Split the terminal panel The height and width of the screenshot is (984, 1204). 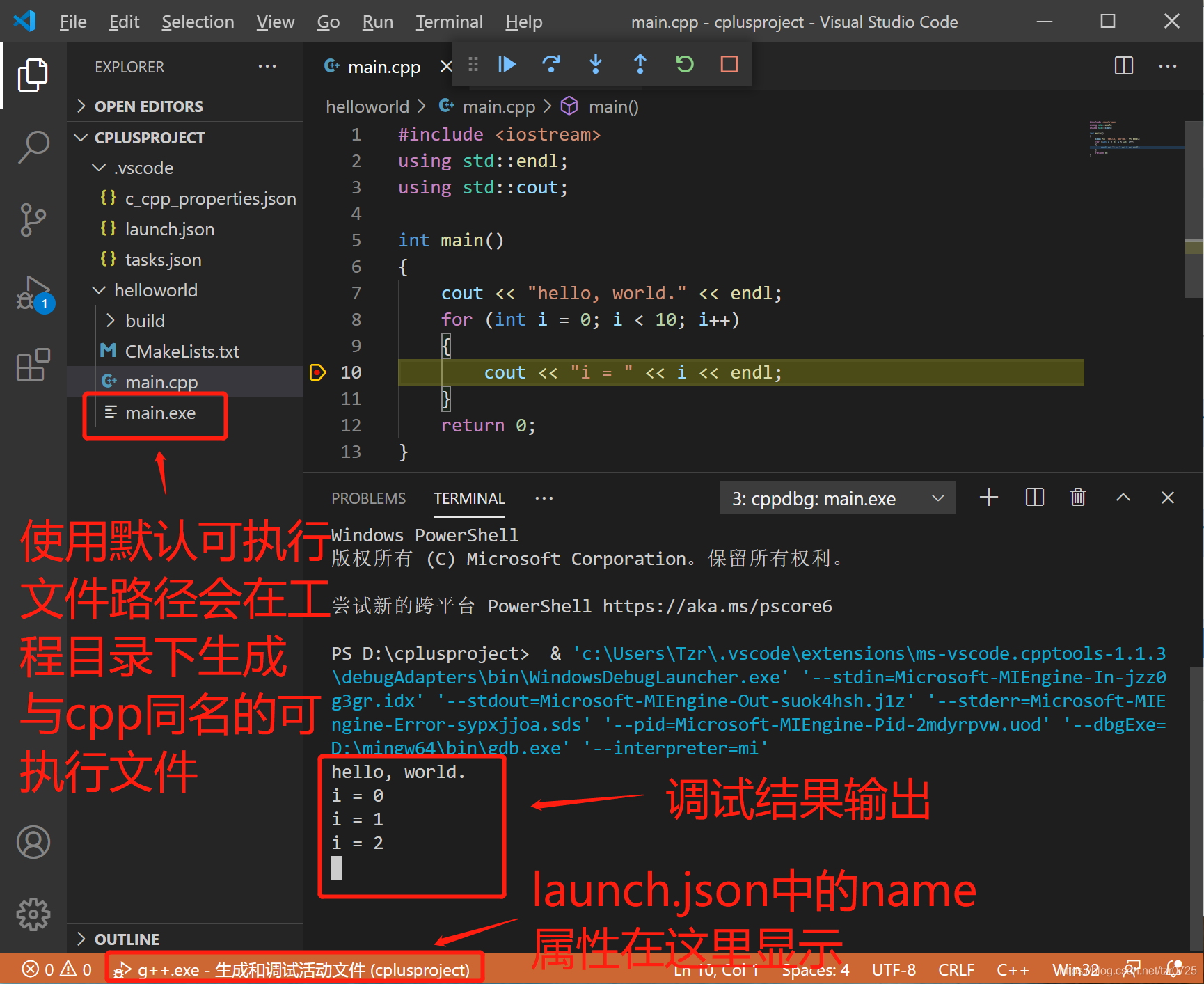pos(1035,498)
